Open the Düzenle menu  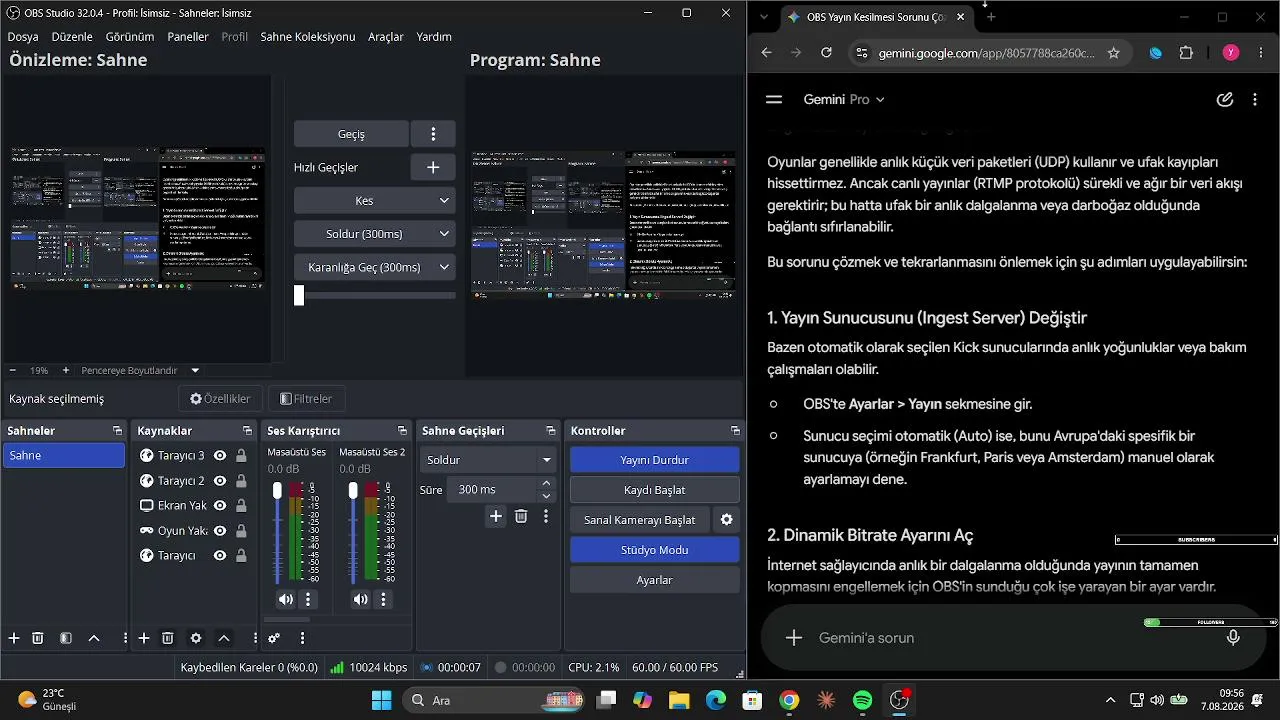point(72,37)
